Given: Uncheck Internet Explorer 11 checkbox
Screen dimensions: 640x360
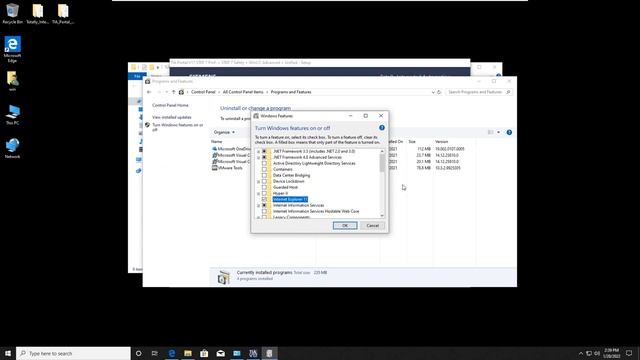Looking at the screenshot, I should (x=264, y=199).
